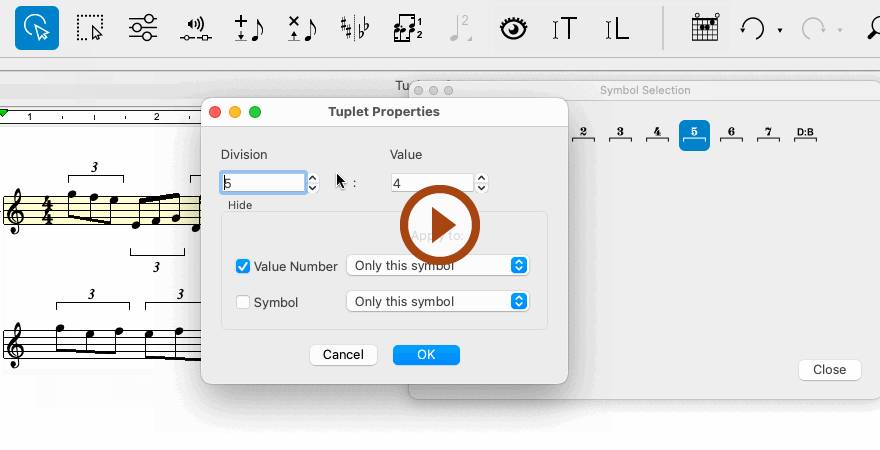Click the 4/4 time signature

[48, 210]
